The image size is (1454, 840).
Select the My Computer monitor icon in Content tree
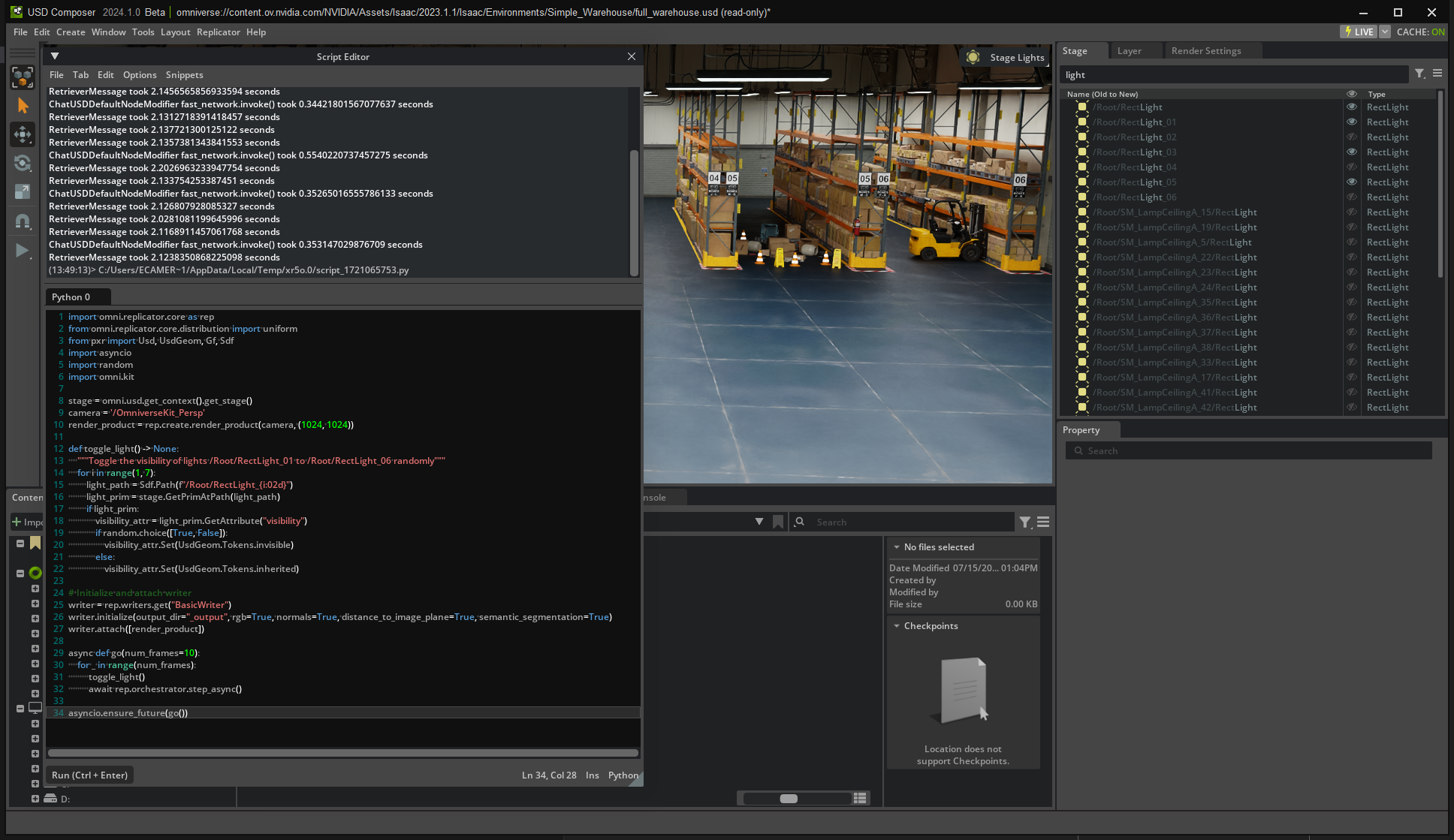pos(35,708)
